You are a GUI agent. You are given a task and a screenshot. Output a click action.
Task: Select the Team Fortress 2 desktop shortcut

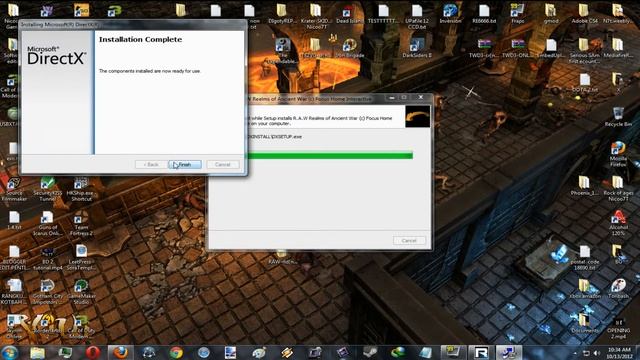(x=81, y=223)
